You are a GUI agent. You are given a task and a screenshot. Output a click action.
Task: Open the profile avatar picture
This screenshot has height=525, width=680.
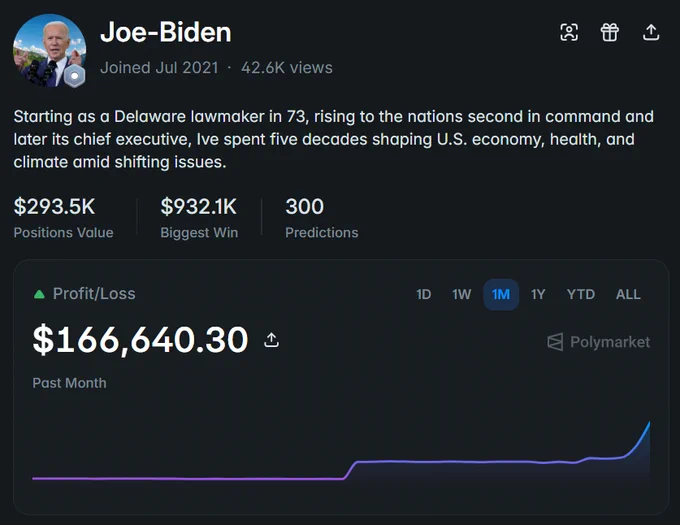pos(49,50)
